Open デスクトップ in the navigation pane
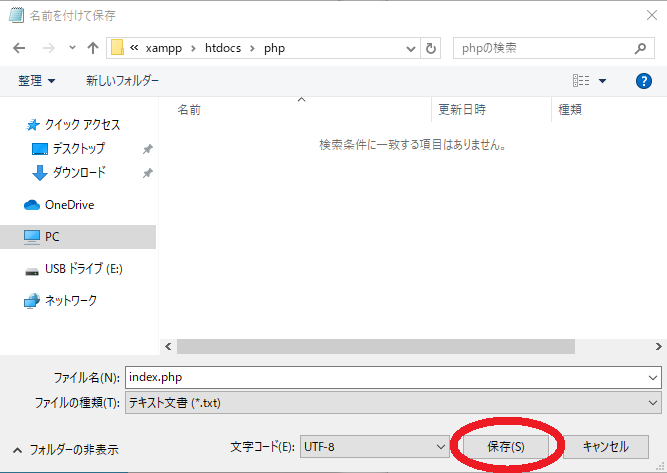Image resolution: width=667 pixels, height=473 pixels. (69, 148)
